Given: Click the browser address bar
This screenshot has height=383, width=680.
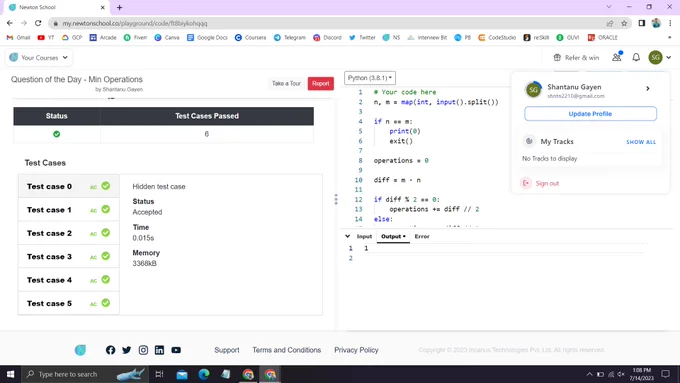Looking at the screenshot, I should point(325,23).
